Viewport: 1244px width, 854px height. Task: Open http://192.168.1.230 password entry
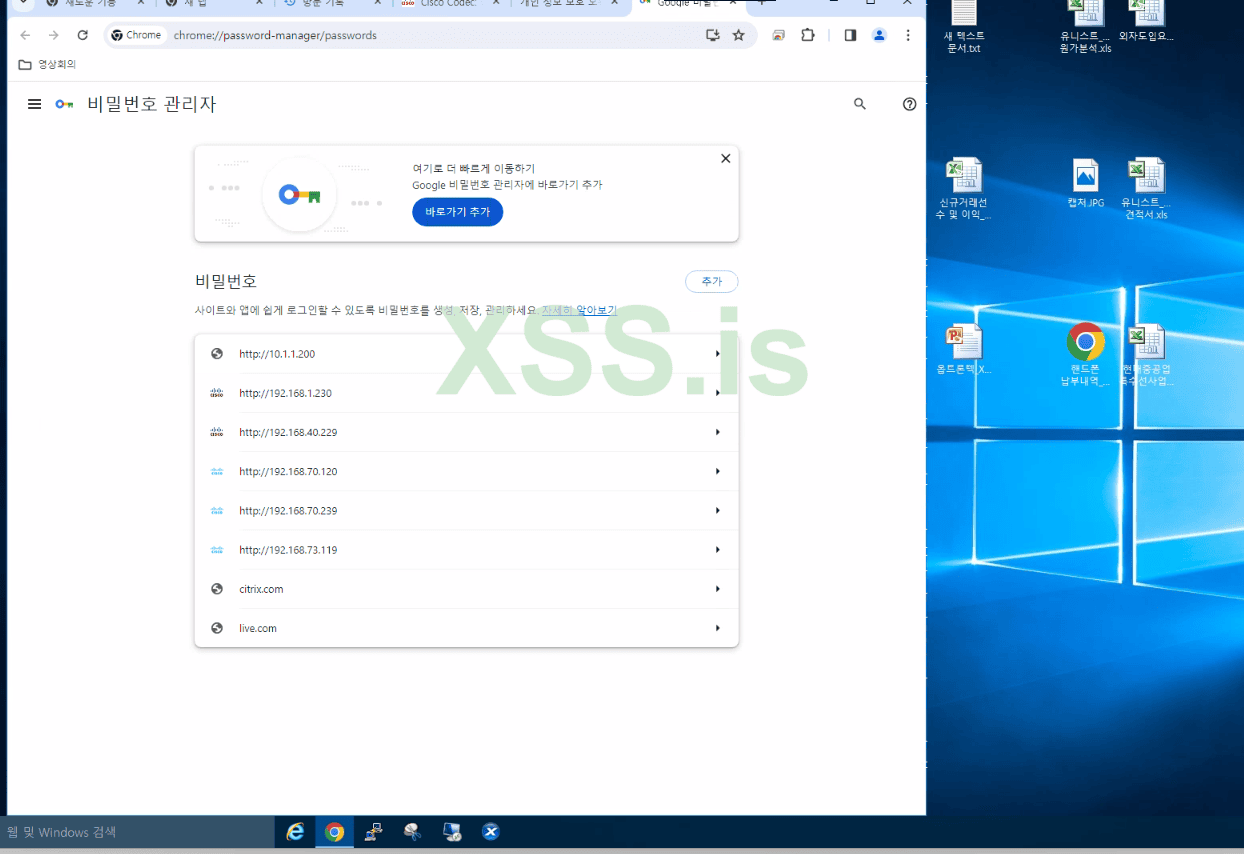[x=466, y=393]
